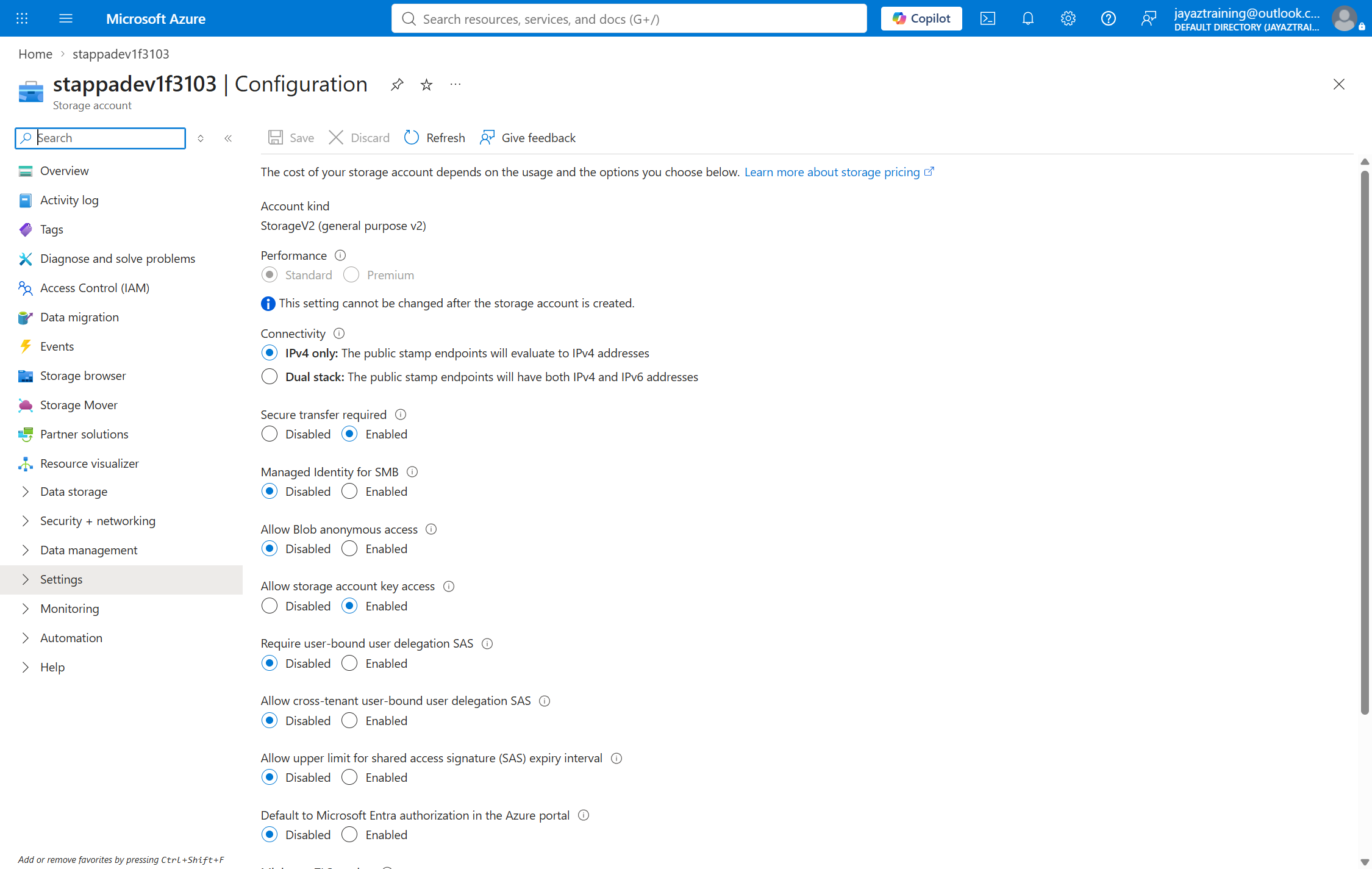Click Refresh in the command bar
The height and width of the screenshot is (869, 1372).
coord(434,138)
